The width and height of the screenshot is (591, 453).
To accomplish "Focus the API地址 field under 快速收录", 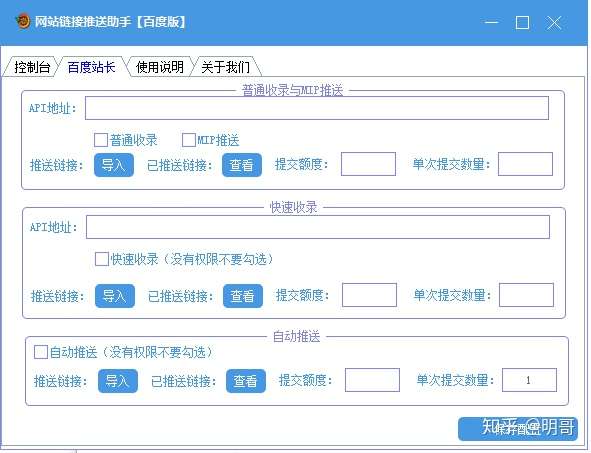I will tap(318, 227).
